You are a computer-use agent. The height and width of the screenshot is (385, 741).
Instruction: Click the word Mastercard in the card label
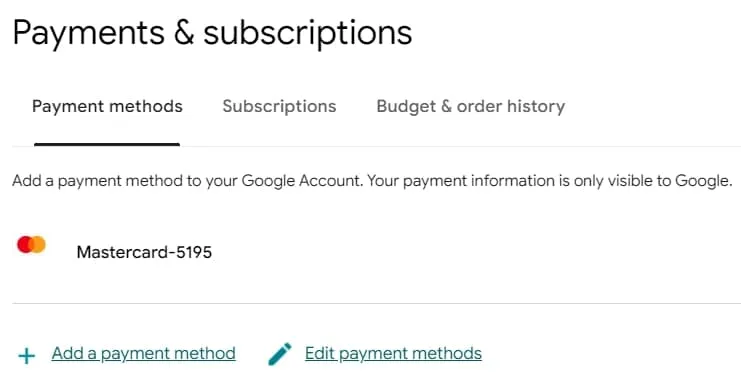[122, 252]
